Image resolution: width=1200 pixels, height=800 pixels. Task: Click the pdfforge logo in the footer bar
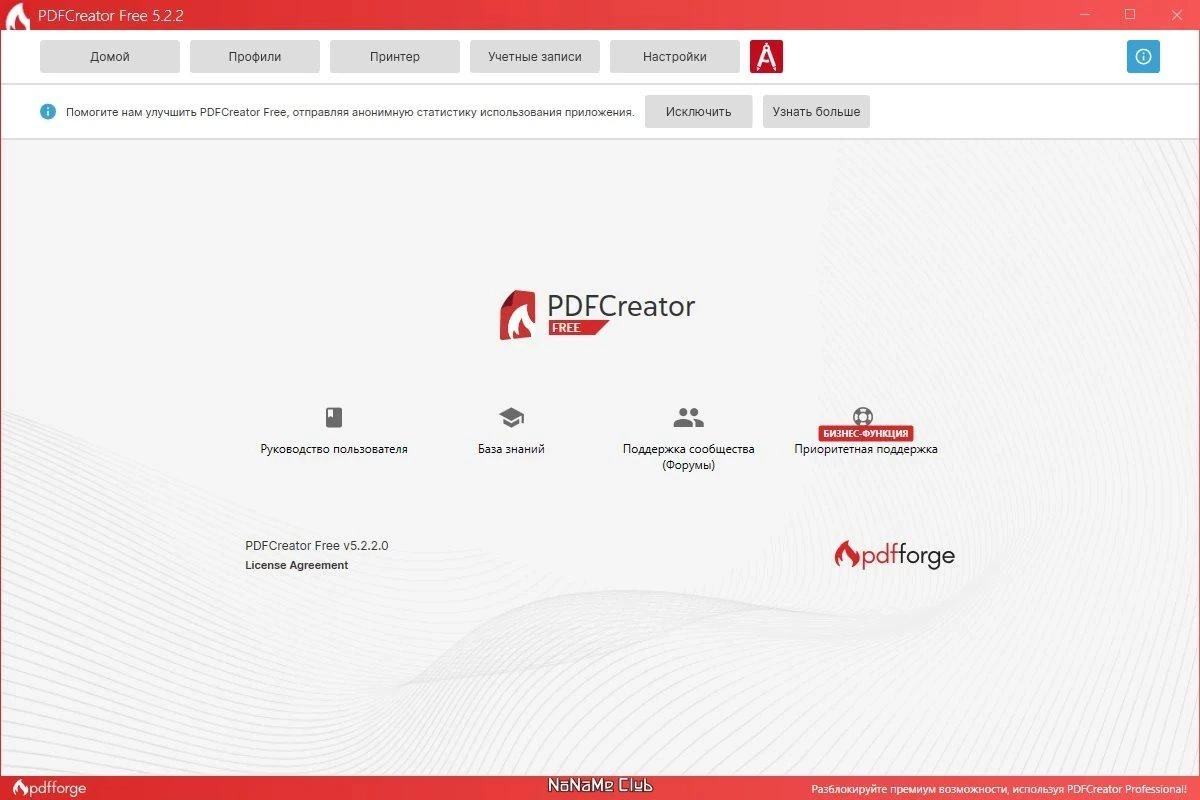[x=49, y=788]
